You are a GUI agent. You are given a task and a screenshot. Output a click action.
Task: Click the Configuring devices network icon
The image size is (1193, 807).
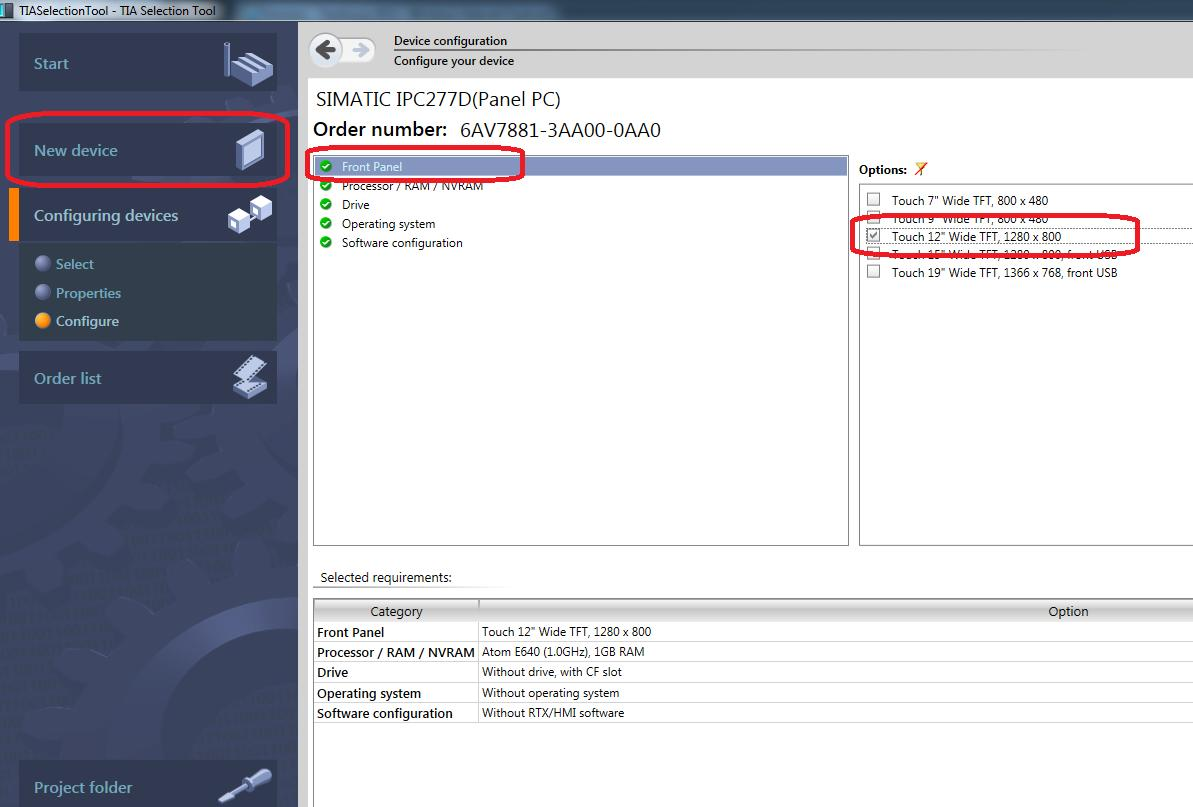tap(250, 214)
